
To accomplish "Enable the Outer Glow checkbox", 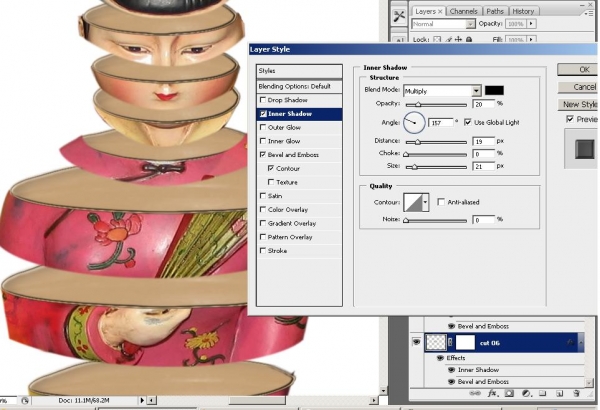I will coord(263,127).
